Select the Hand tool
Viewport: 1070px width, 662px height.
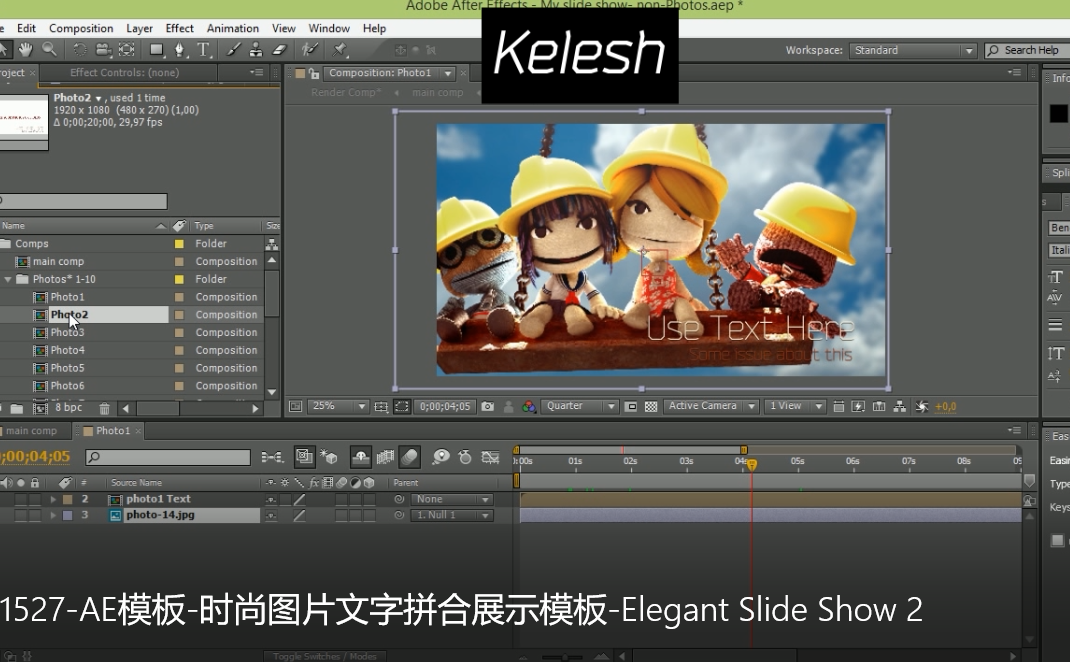(x=26, y=49)
